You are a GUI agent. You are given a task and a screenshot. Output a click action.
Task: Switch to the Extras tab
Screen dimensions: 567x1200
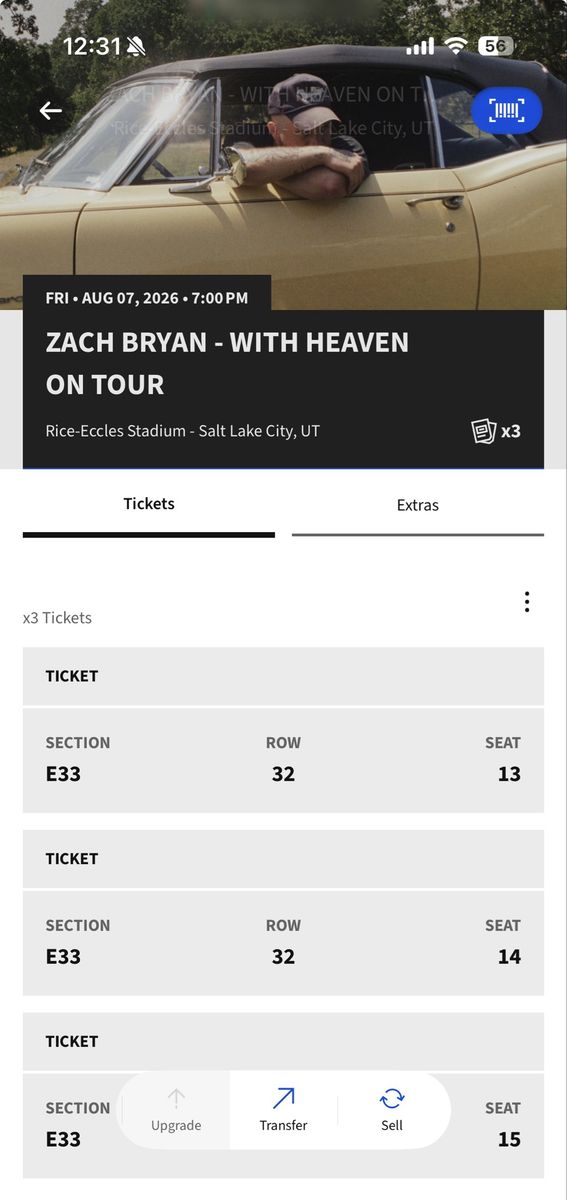pos(418,506)
